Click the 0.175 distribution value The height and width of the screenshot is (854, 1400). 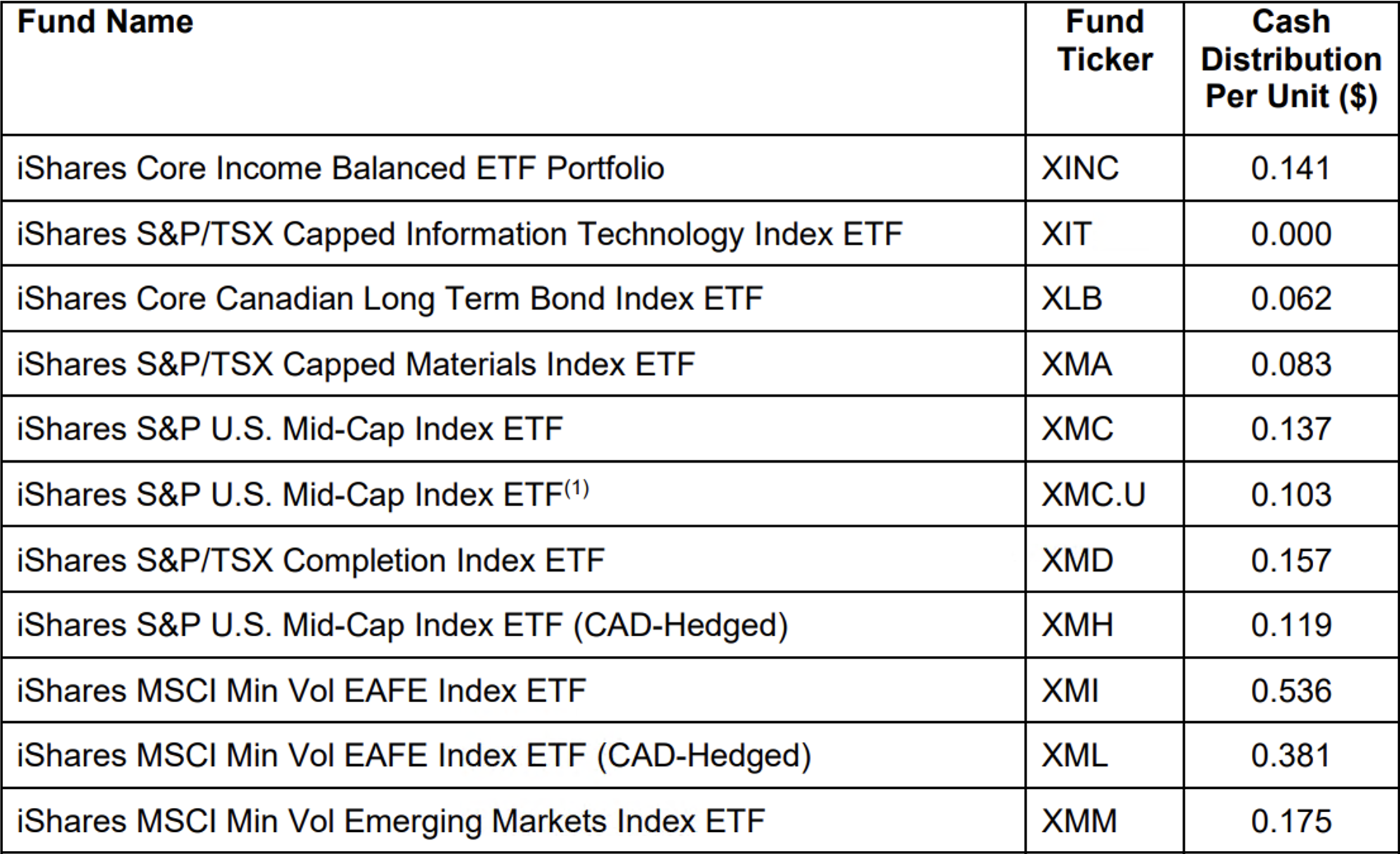1291,822
